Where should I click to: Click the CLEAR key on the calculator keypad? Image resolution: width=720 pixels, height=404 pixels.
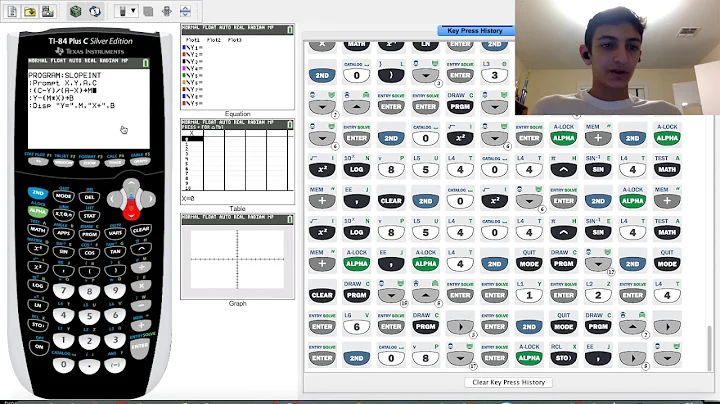pos(141,230)
